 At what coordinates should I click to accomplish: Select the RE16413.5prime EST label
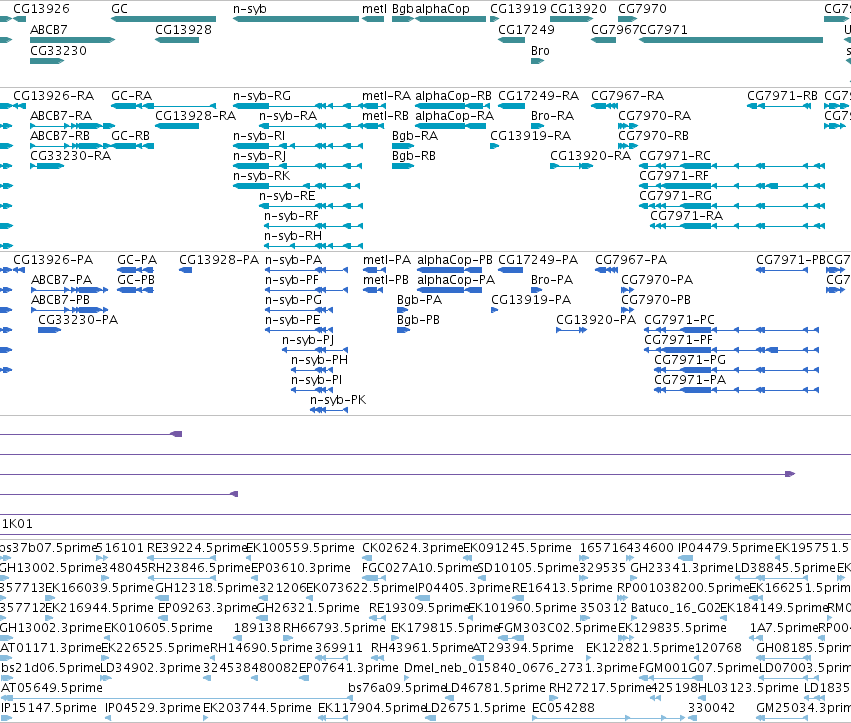[x=562, y=588]
